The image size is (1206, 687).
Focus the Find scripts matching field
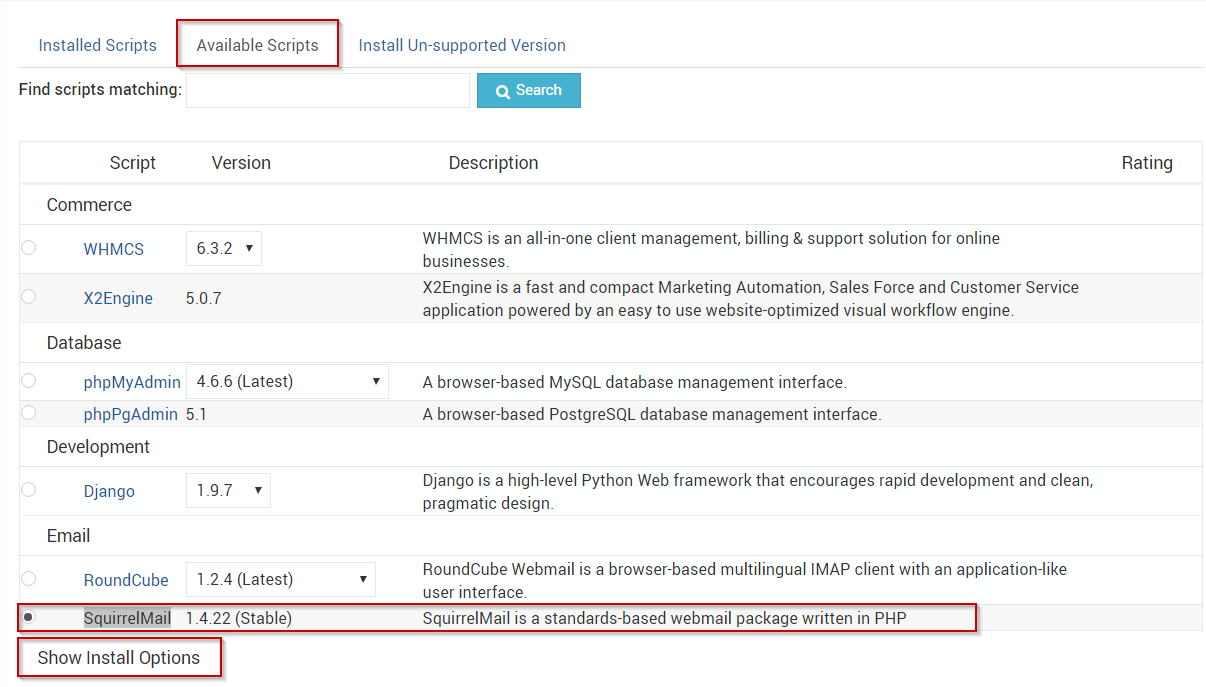(x=328, y=90)
